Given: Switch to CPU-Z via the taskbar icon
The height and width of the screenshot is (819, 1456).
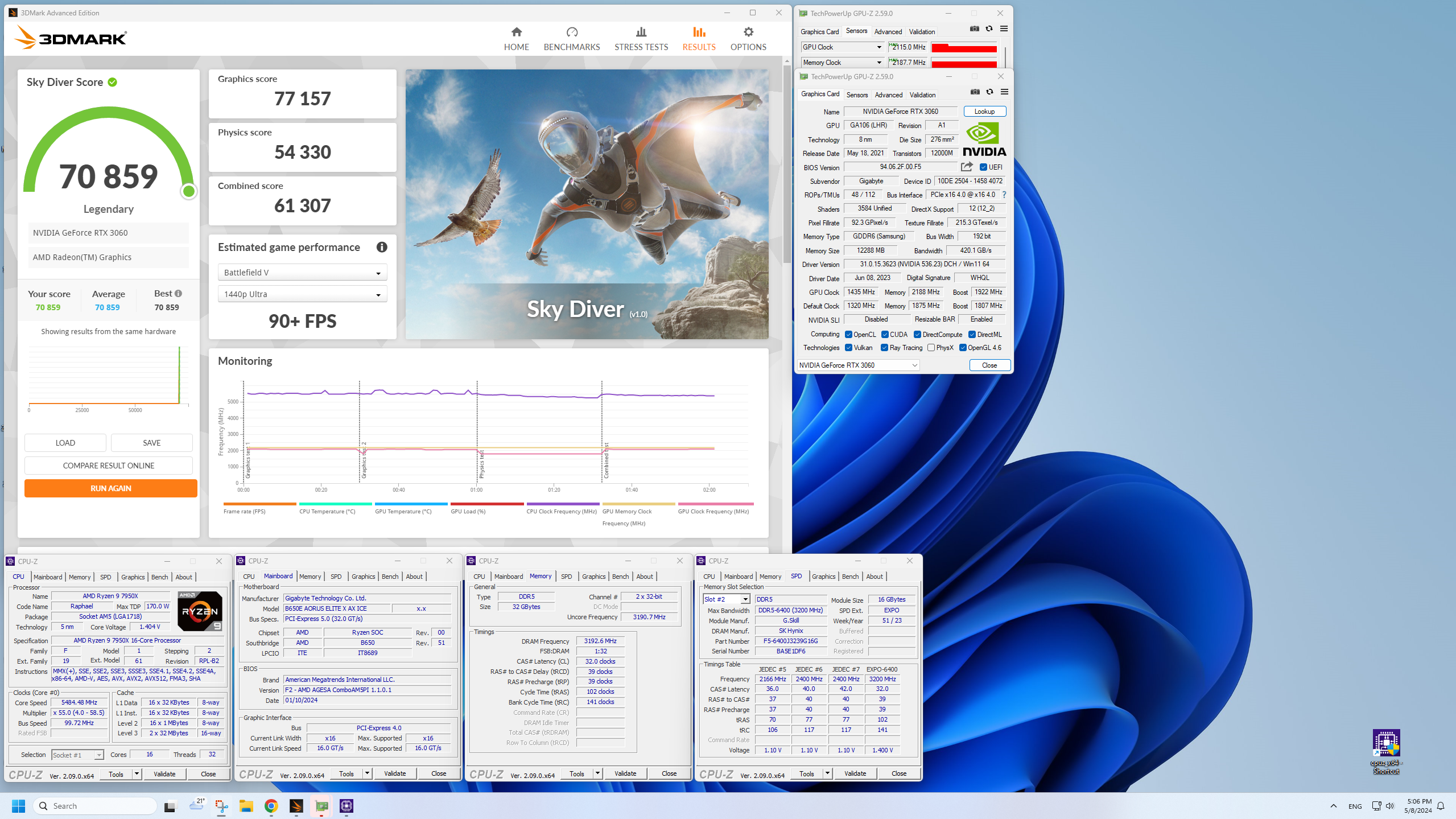Looking at the screenshot, I should [347, 806].
